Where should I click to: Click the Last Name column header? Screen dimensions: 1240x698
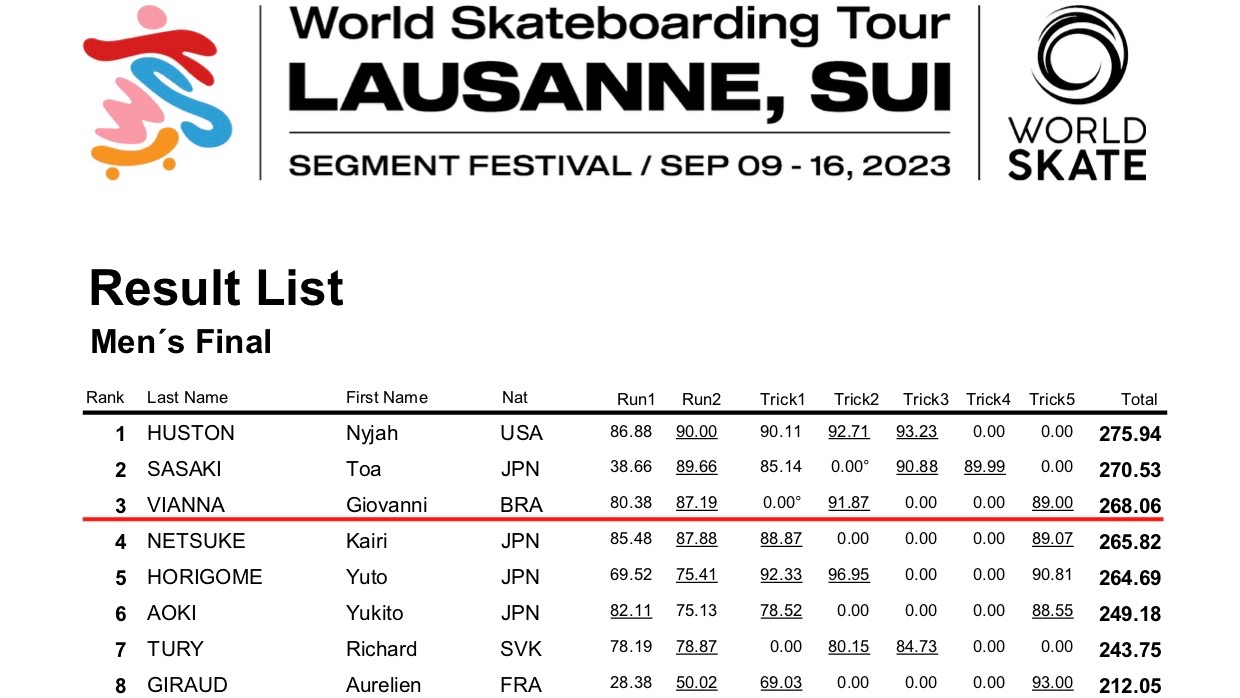coord(187,397)
